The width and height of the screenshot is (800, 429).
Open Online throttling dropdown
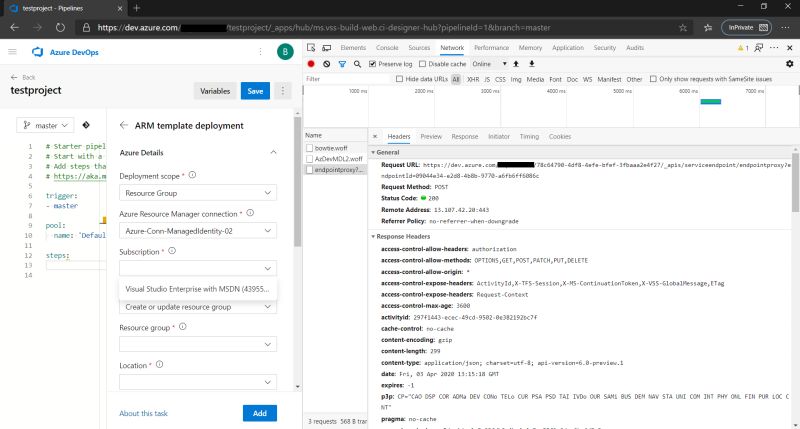[489, 64]
